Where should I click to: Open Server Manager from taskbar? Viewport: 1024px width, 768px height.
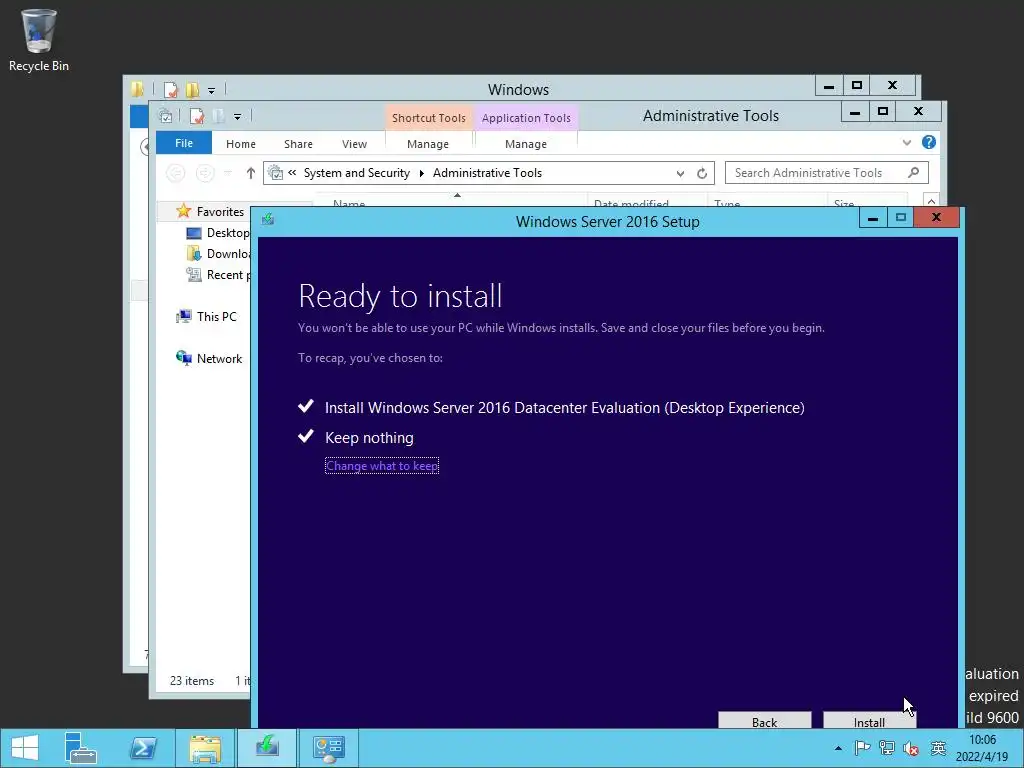pyautogui.click(x=81, y=748)
